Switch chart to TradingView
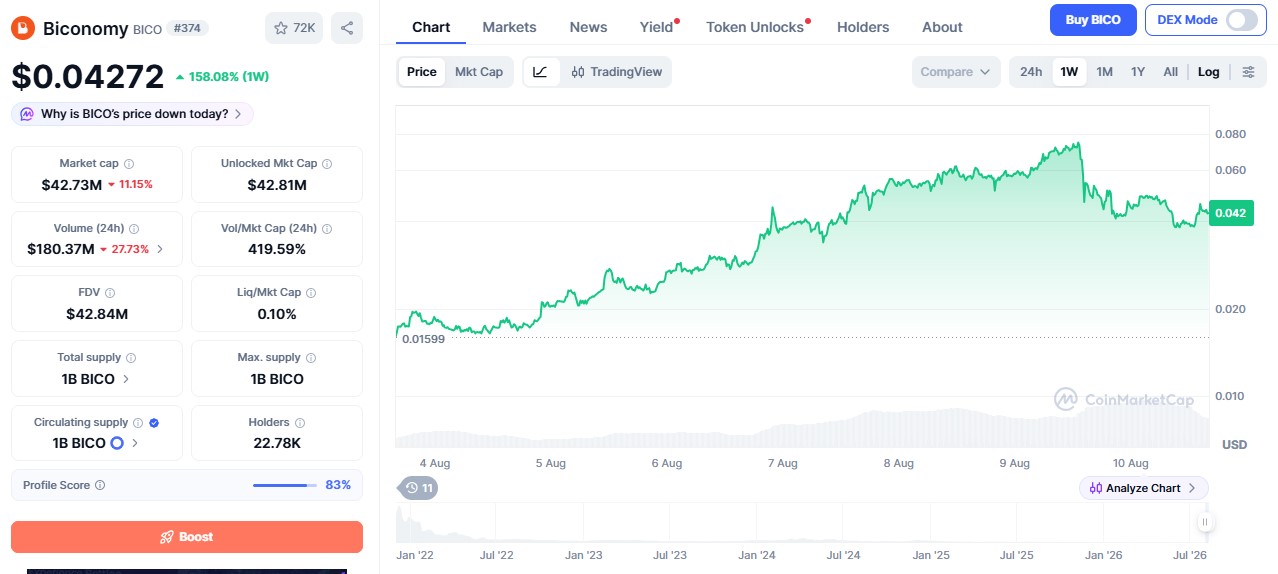This screenshot has height=574, width=1278. coord(617,72)
